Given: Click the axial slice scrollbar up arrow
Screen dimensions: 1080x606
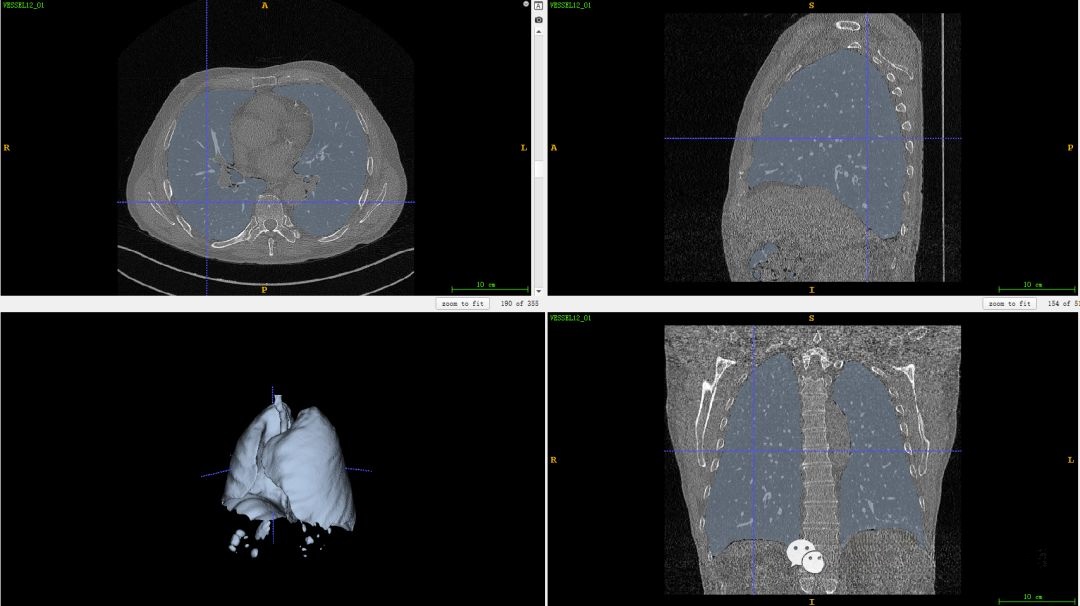Looking at the screenshot, I should 539,32.
